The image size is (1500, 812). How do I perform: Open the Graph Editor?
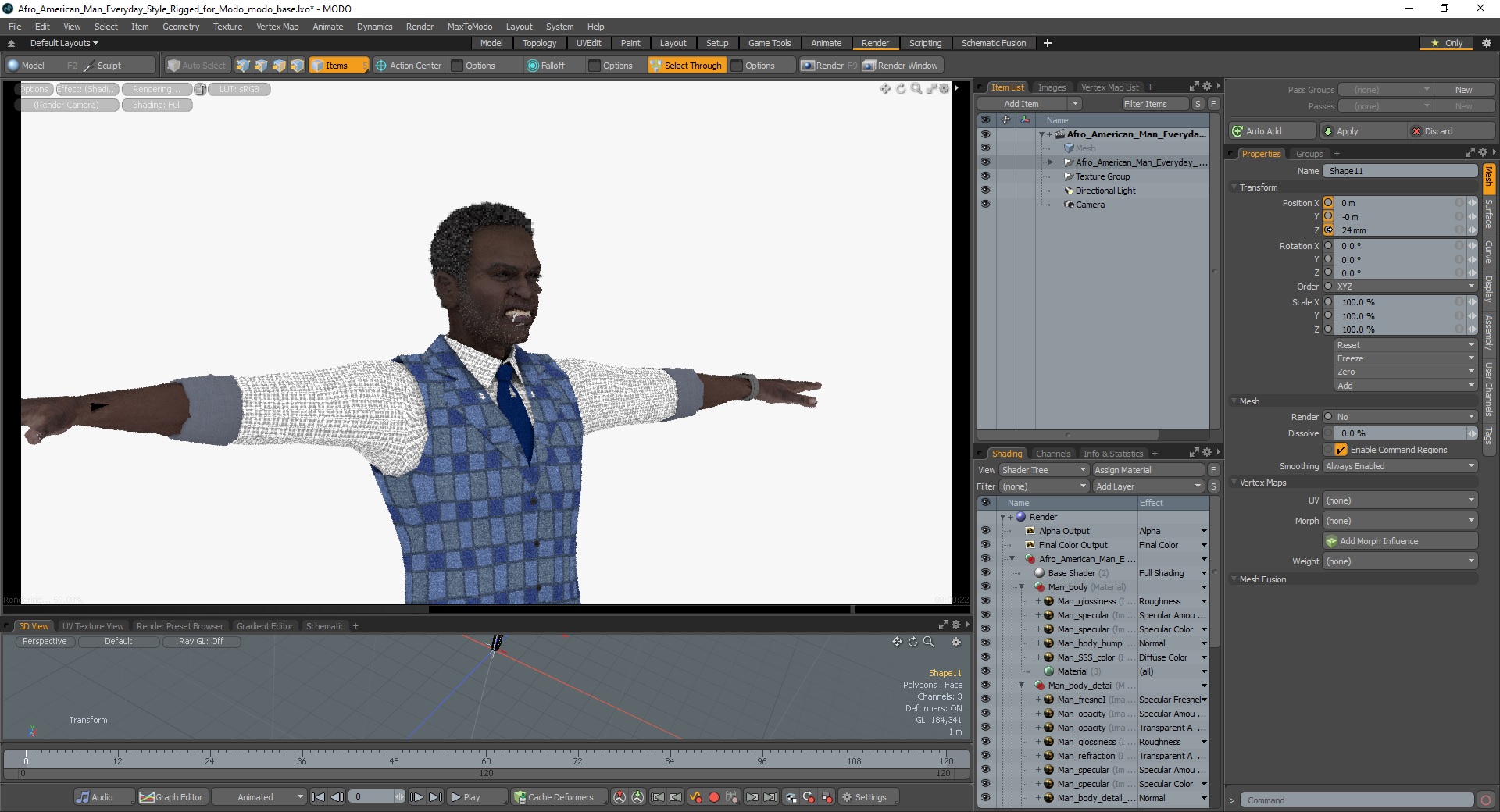tap(173, 797)
